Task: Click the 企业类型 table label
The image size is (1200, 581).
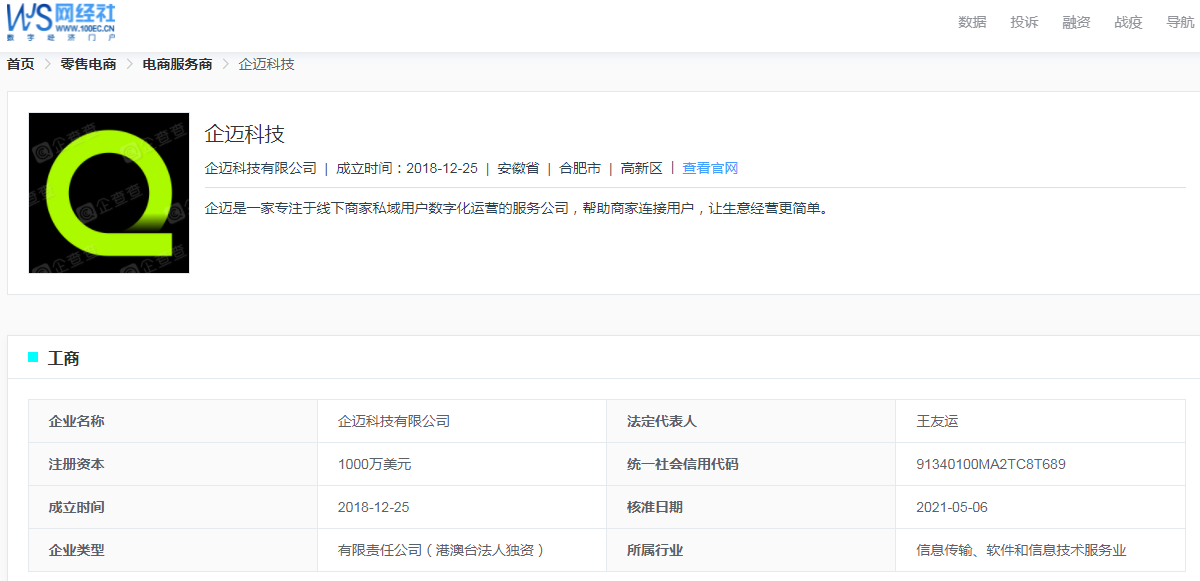Action: tap(76, 550)
